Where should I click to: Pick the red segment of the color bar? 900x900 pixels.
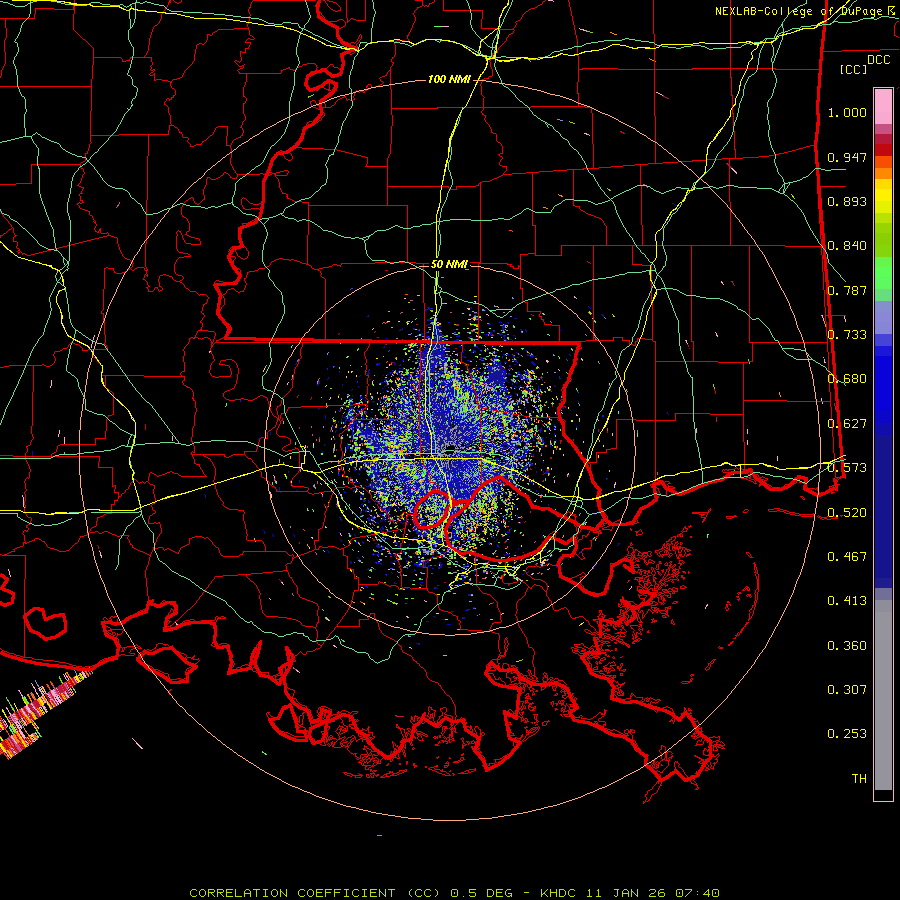coord(883,150)
